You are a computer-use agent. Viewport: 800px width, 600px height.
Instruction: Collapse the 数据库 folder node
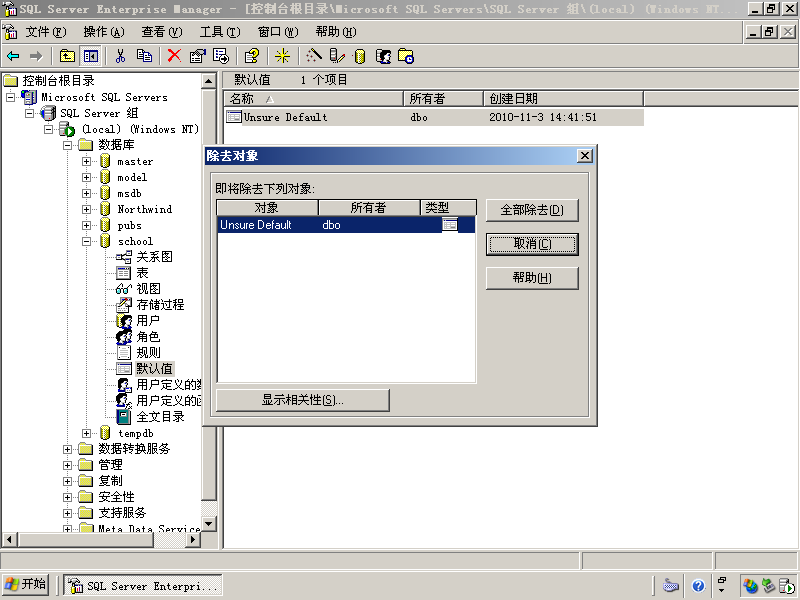point(67,145)
